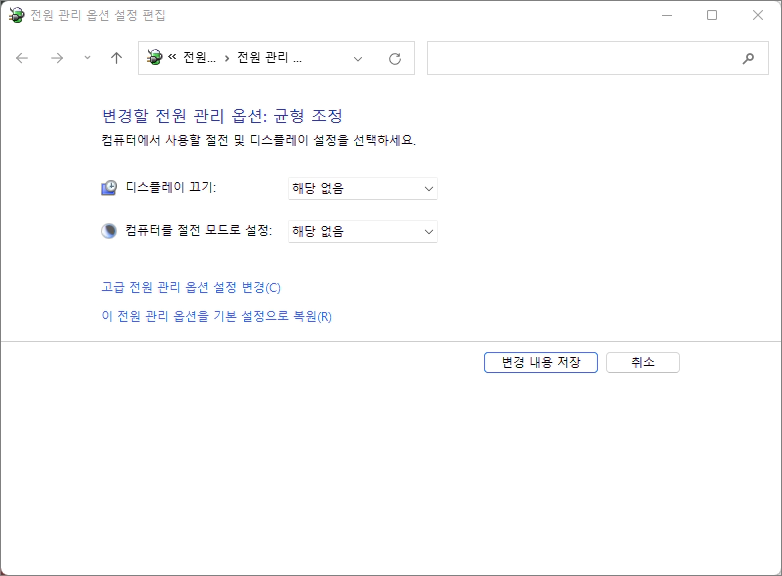
Task: Click the title bar power options icon
Action: click(16, 15)
